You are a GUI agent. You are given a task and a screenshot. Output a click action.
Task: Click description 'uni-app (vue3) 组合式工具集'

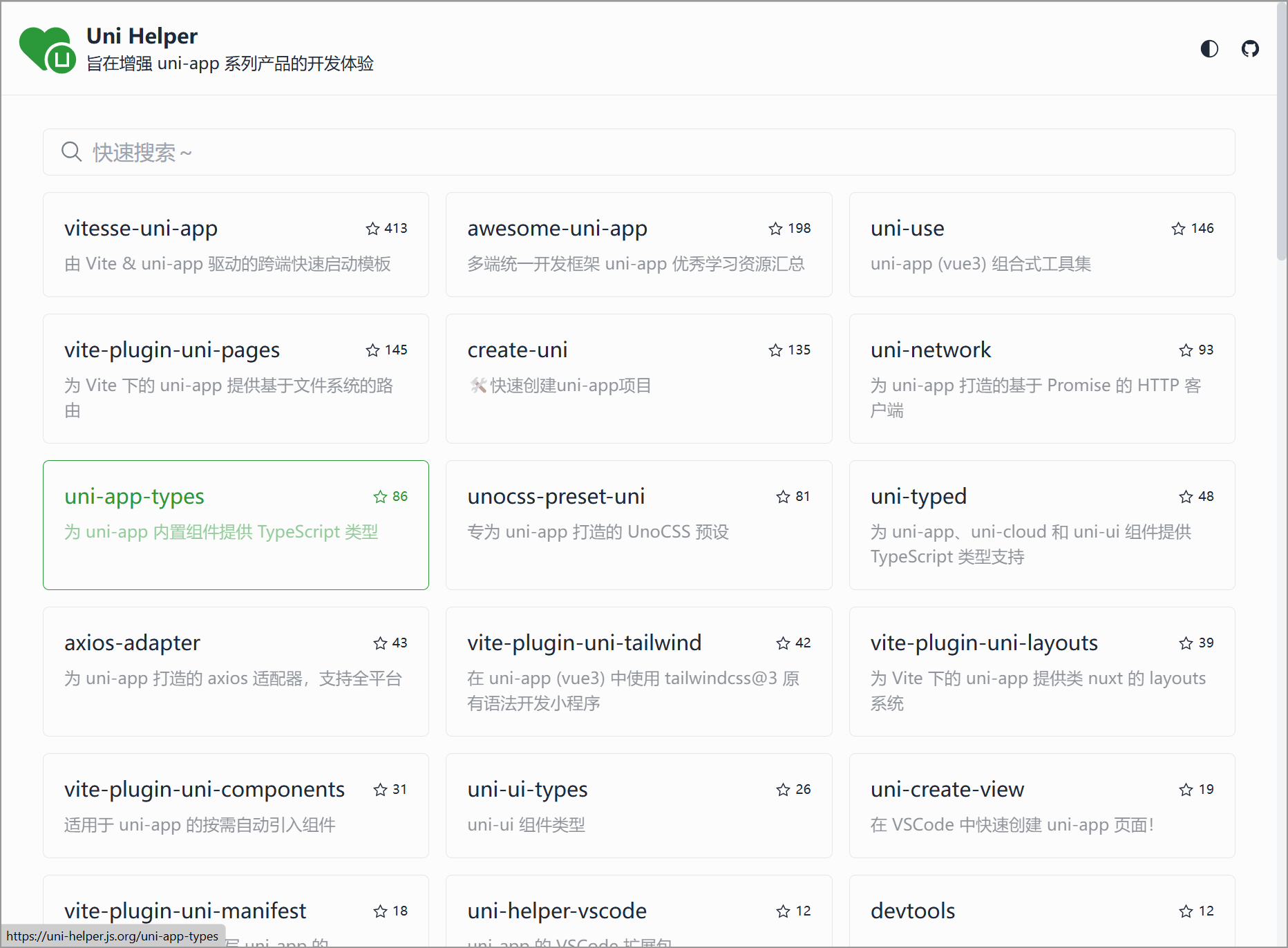pyautogui.click(x=981, y=264)
